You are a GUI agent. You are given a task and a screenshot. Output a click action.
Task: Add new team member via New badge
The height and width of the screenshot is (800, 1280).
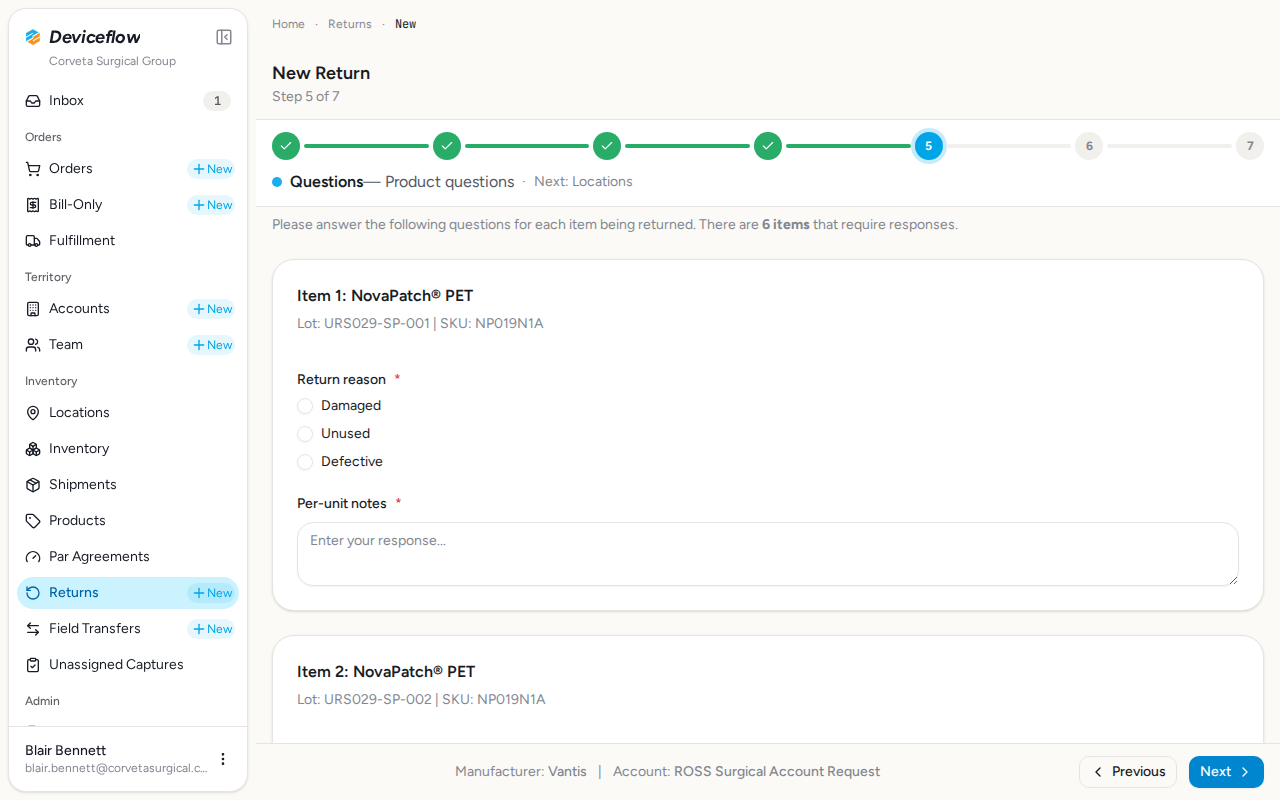[212, 345]
